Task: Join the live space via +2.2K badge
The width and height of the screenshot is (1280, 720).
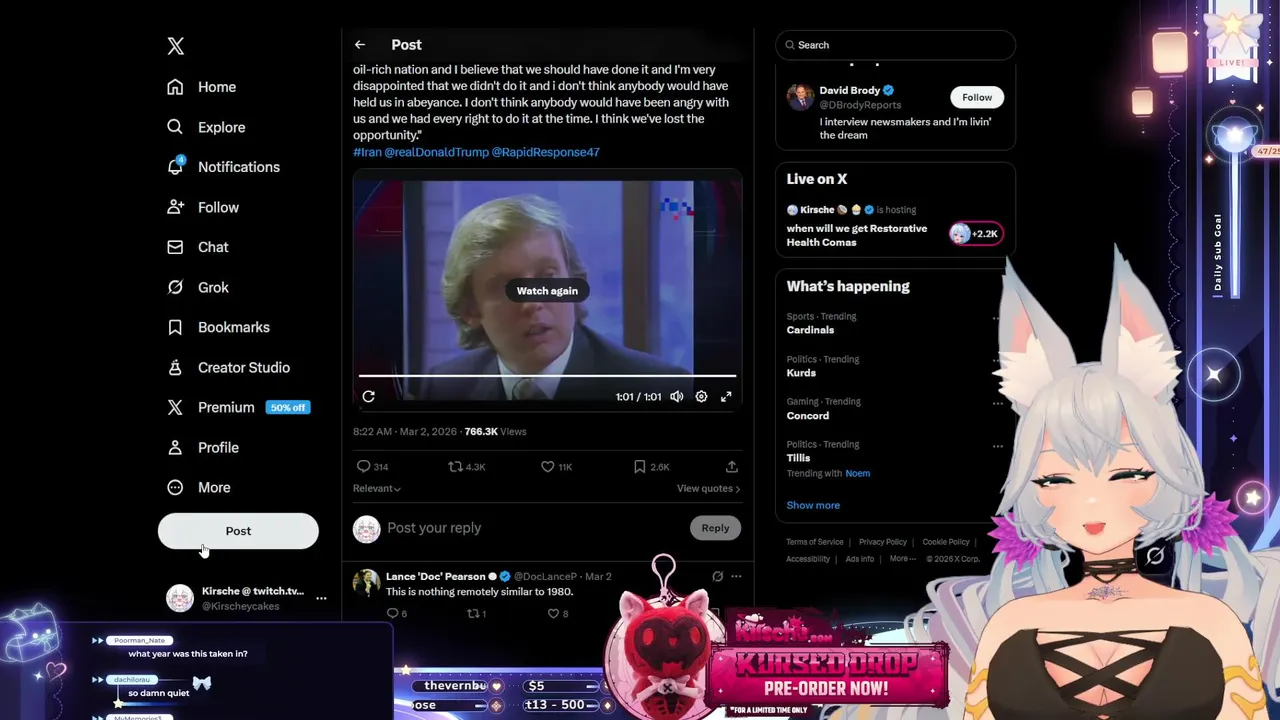Action: tap(975, 234)
